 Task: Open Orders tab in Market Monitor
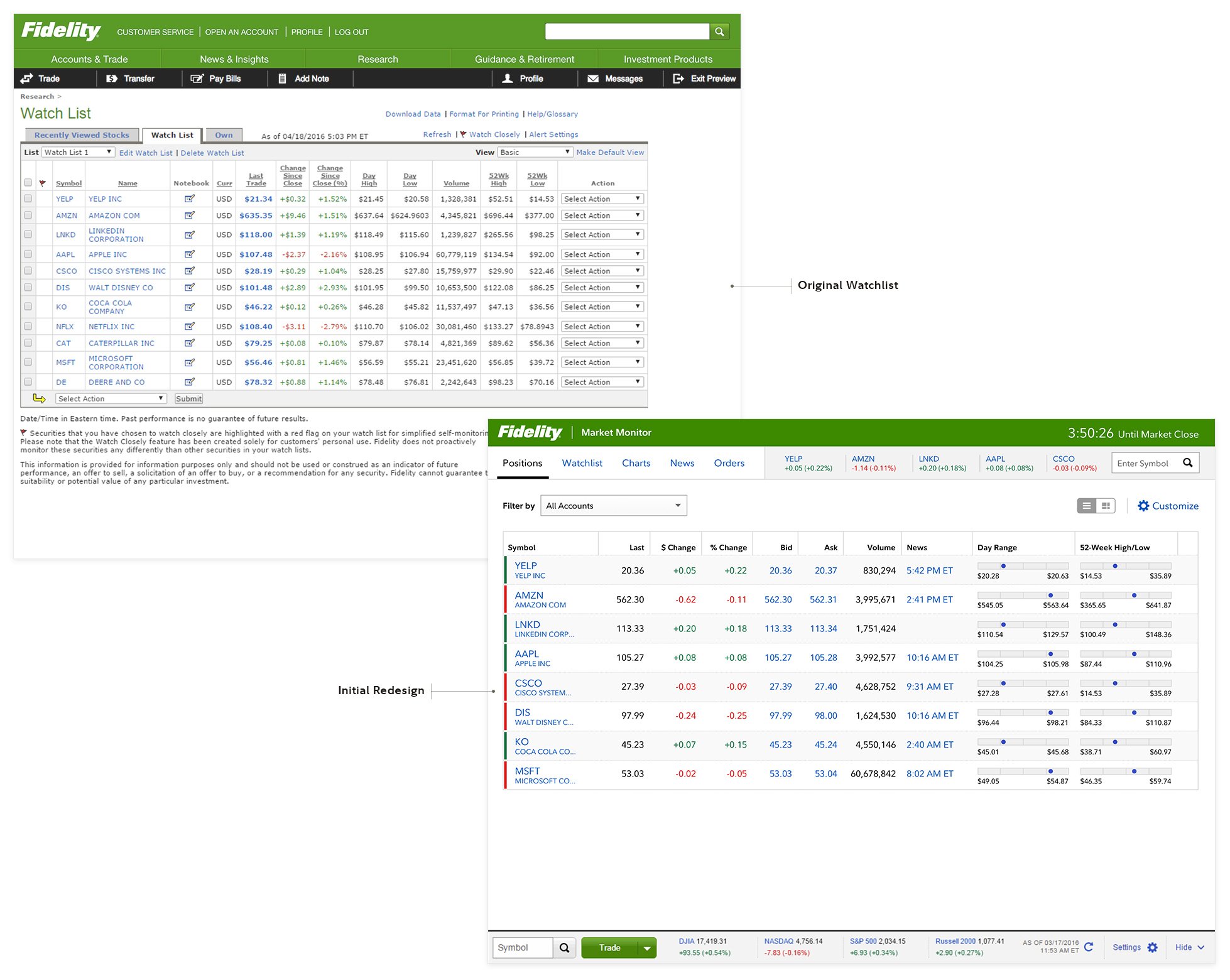point(729,463)
